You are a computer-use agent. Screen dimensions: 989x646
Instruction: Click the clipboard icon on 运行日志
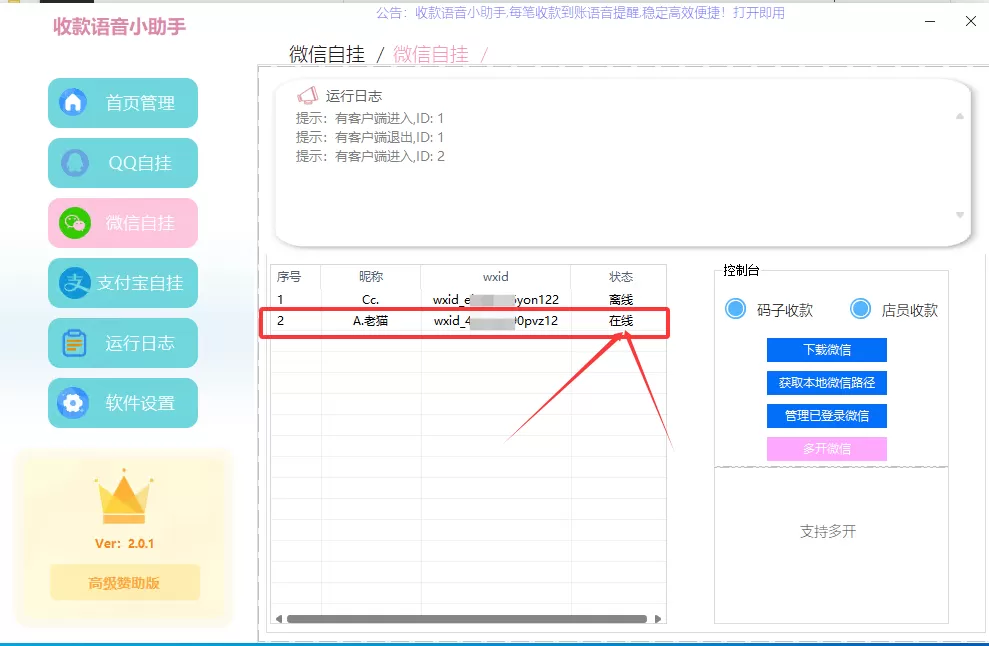pos(73,342)
